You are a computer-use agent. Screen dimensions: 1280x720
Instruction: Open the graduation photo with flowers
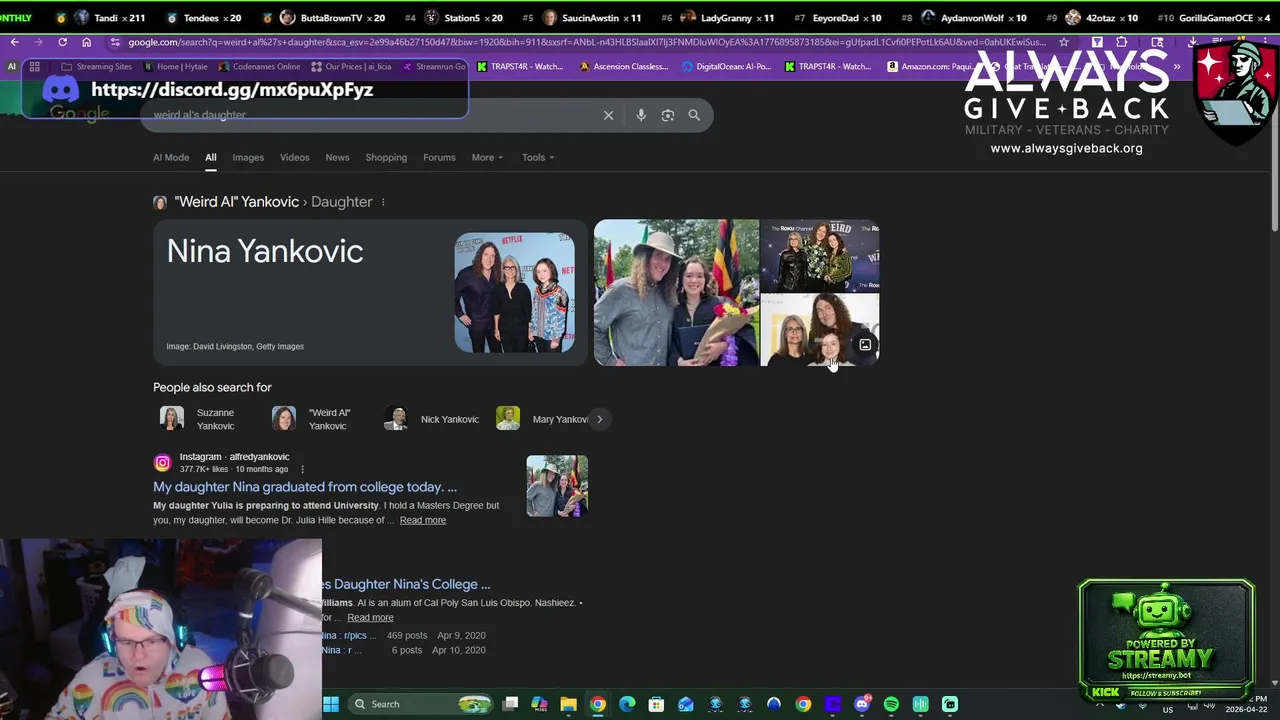pyautogui.click(x=676, y=293)
